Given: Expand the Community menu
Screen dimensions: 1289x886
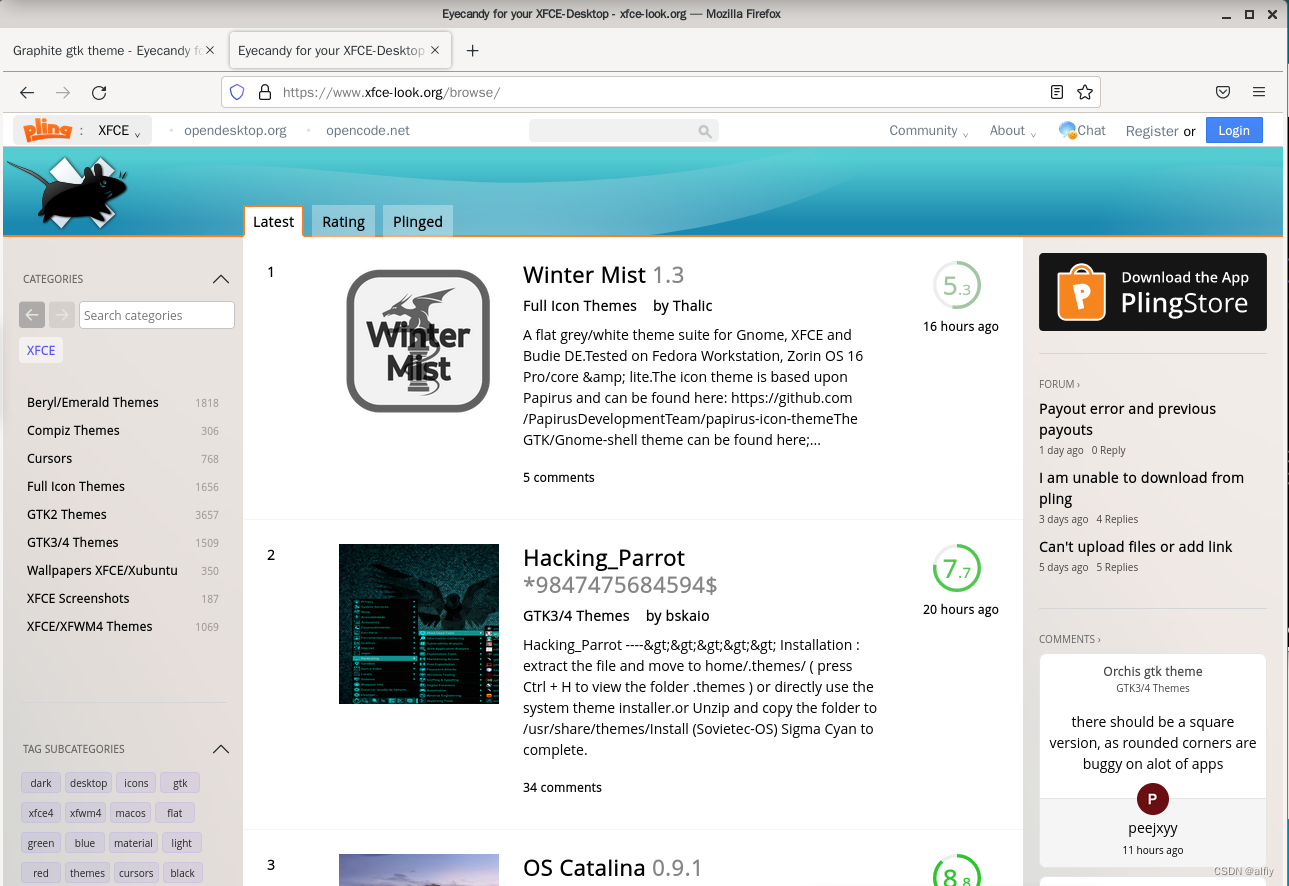Looking at the screenshot, I should (x=929, y=130).
